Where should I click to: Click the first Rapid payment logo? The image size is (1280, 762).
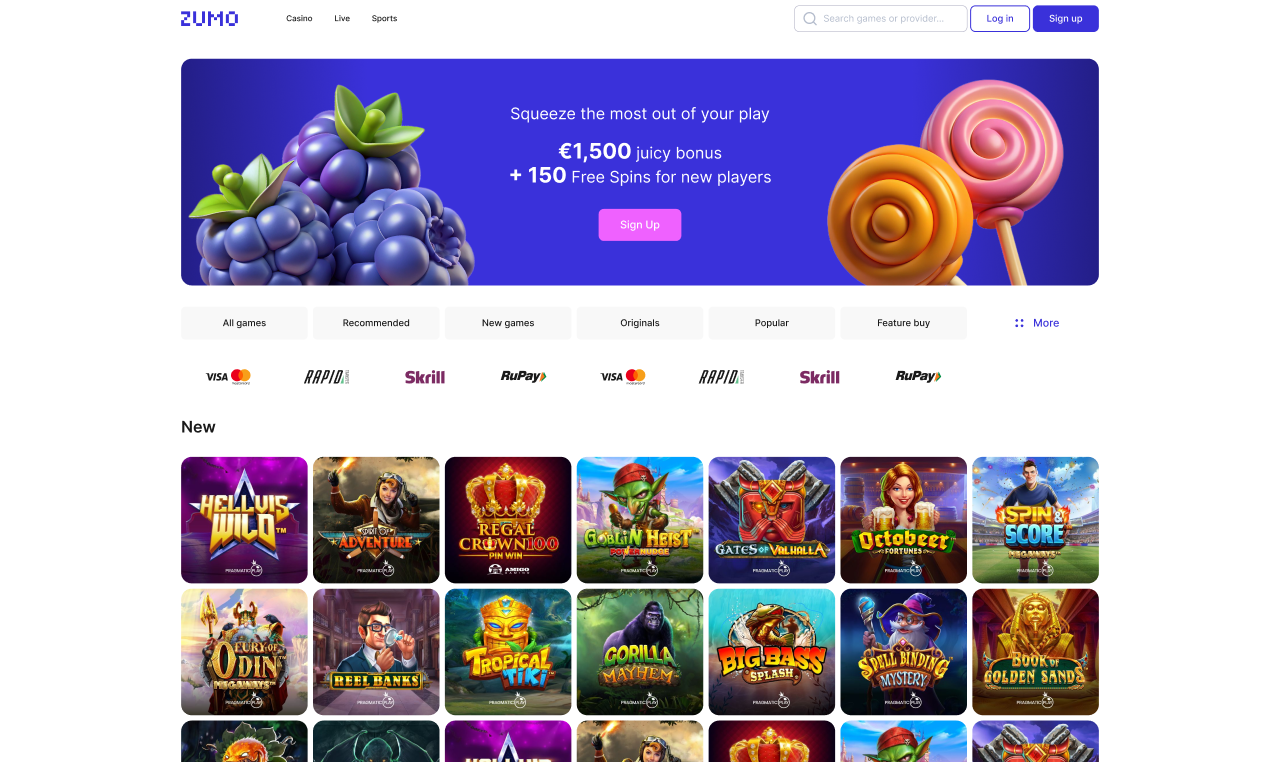(327, 377)
